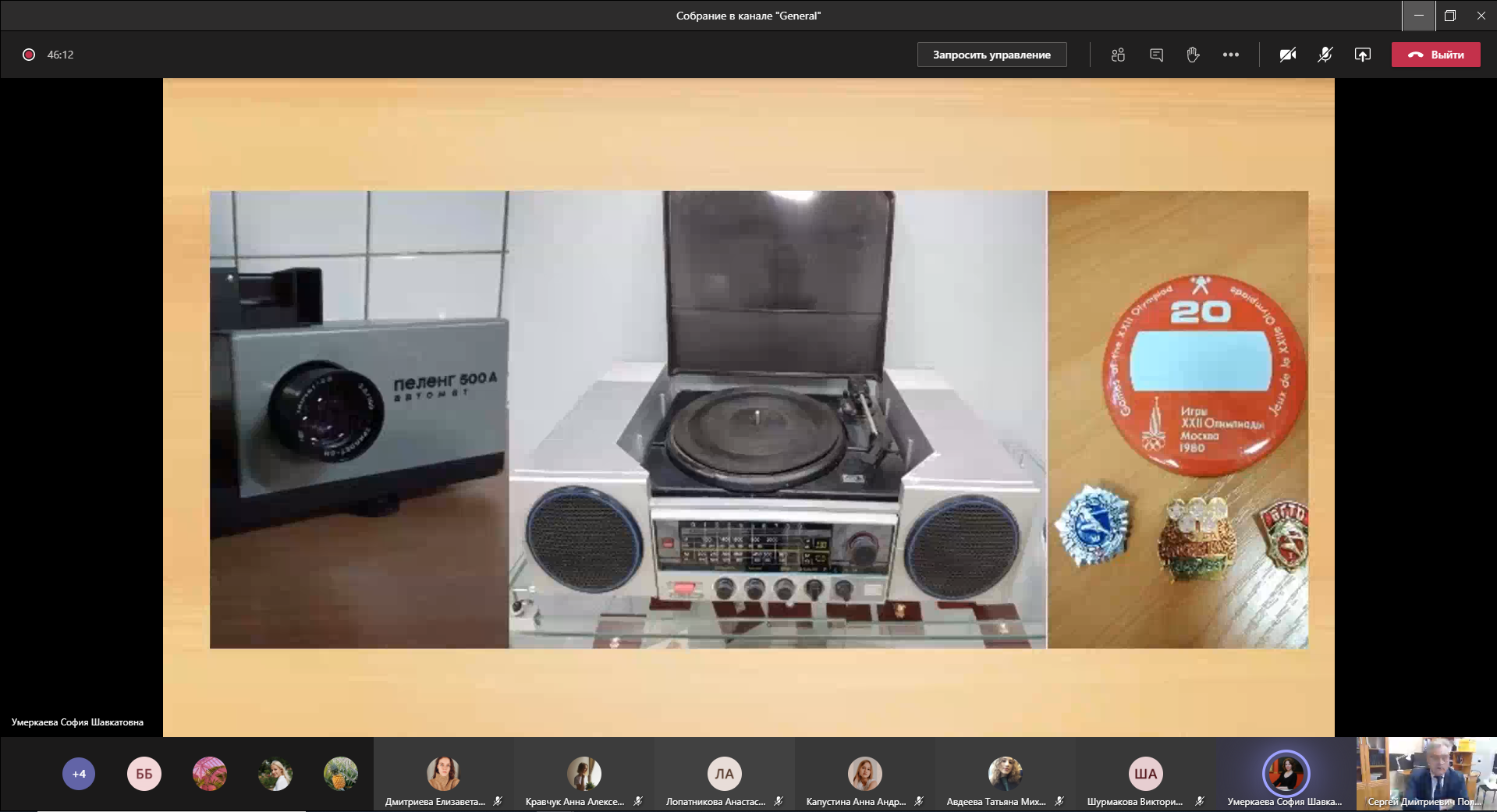The image size is (1497, 812).
Task: Click Запросить управление button
Action: click(x=991, y=55)
